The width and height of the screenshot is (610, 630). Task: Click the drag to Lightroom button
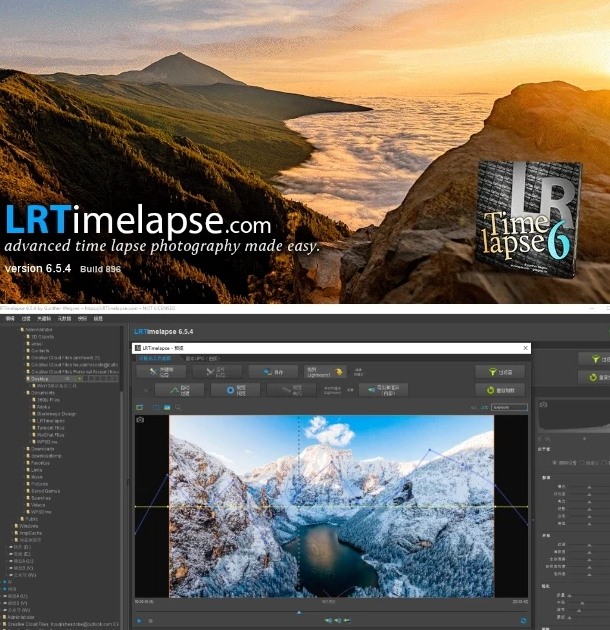coord(325,372)
